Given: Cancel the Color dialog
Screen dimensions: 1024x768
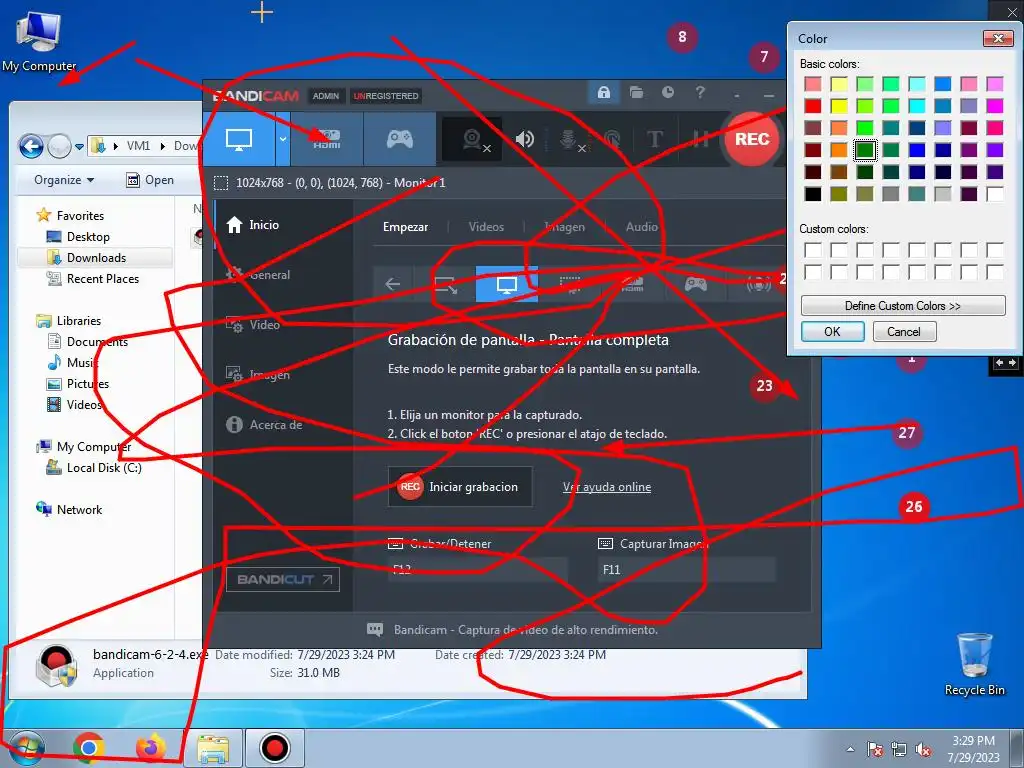Looking at the screenshot, I should (903, 332).
